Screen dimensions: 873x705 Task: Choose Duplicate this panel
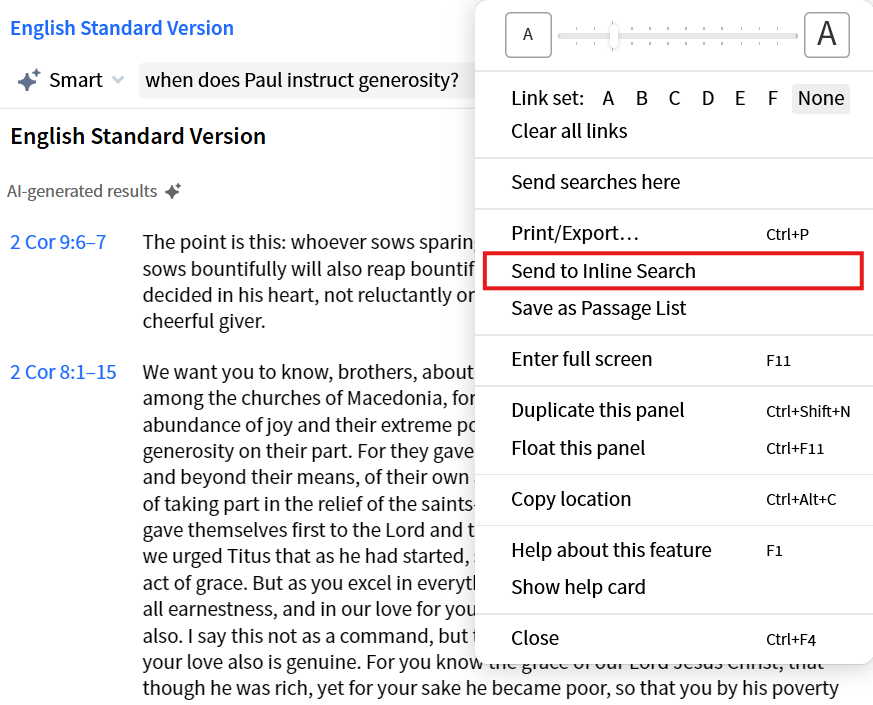click(674, 410)
